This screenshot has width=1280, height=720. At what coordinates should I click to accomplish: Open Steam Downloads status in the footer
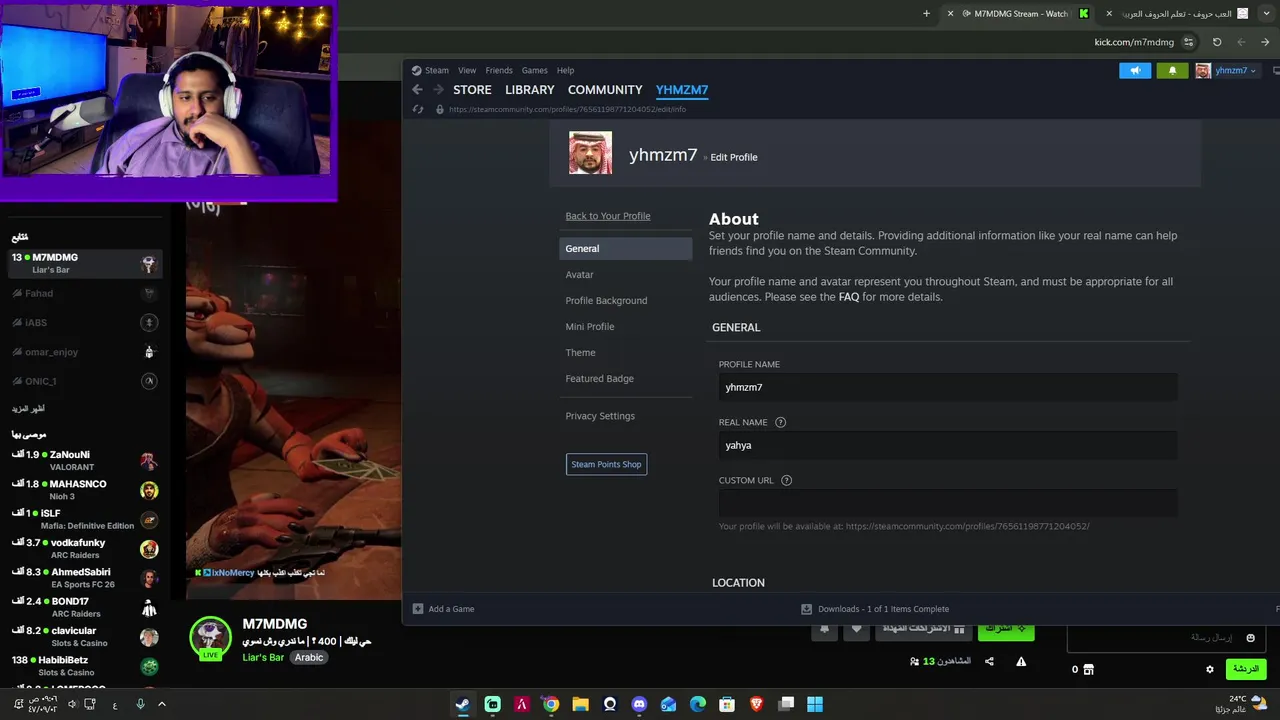point(875,609)
